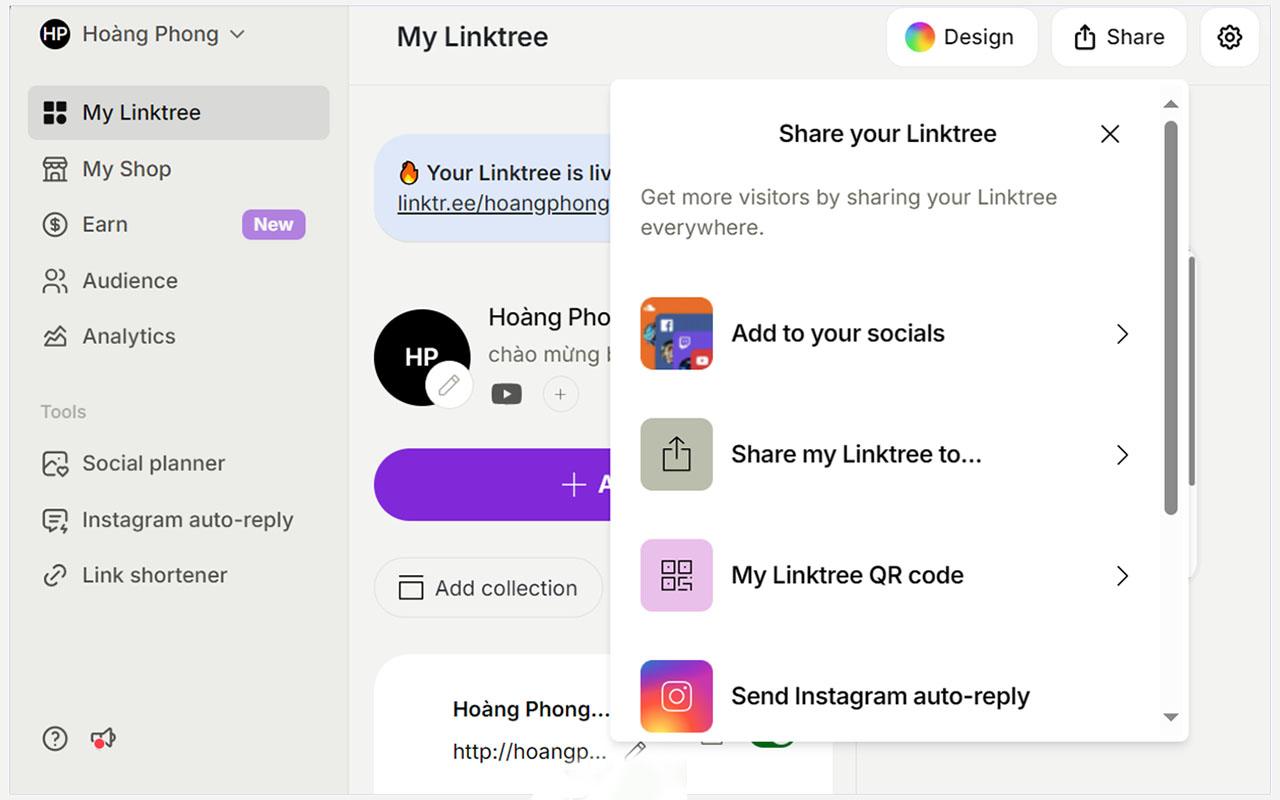Viewport: 1280px width, 800px height.
Task: Click the Hoàng Phong profile name
Action: [549, 318]
